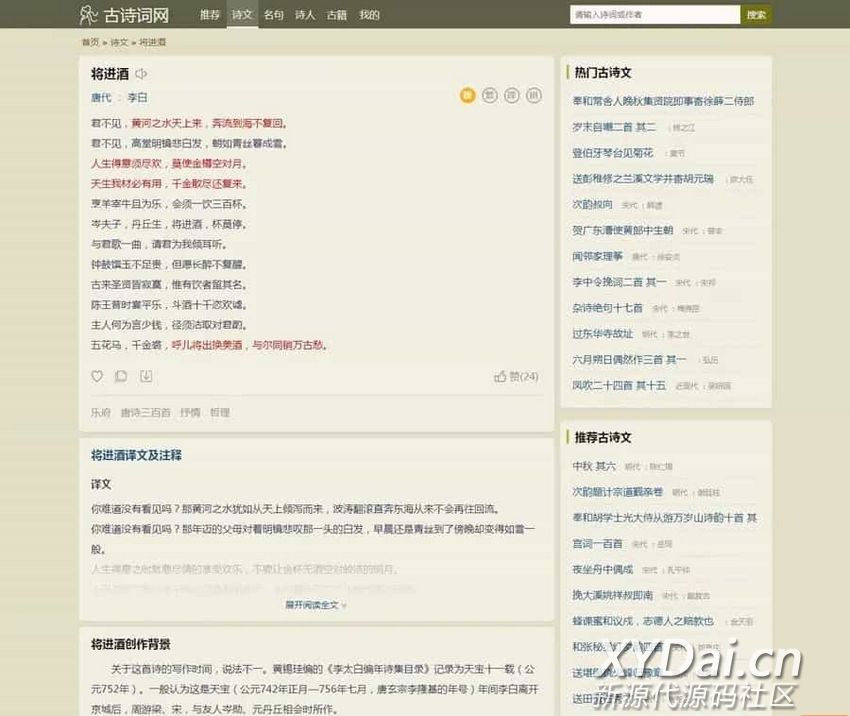Image resolution: width=850 pixels, height=716 pixels.
Task: Click the 首页 breadcrumb link
Action: (90, 43)
